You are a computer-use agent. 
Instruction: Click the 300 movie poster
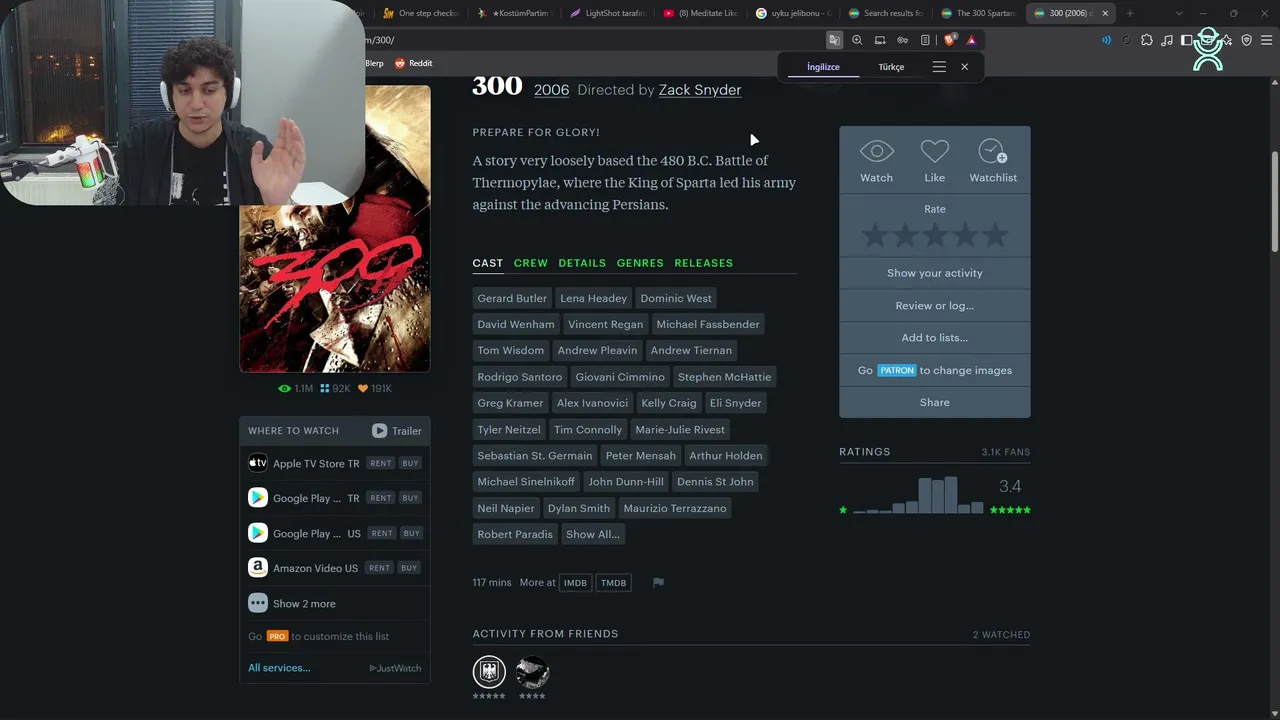pyautogui.click(x=335, y=229)
